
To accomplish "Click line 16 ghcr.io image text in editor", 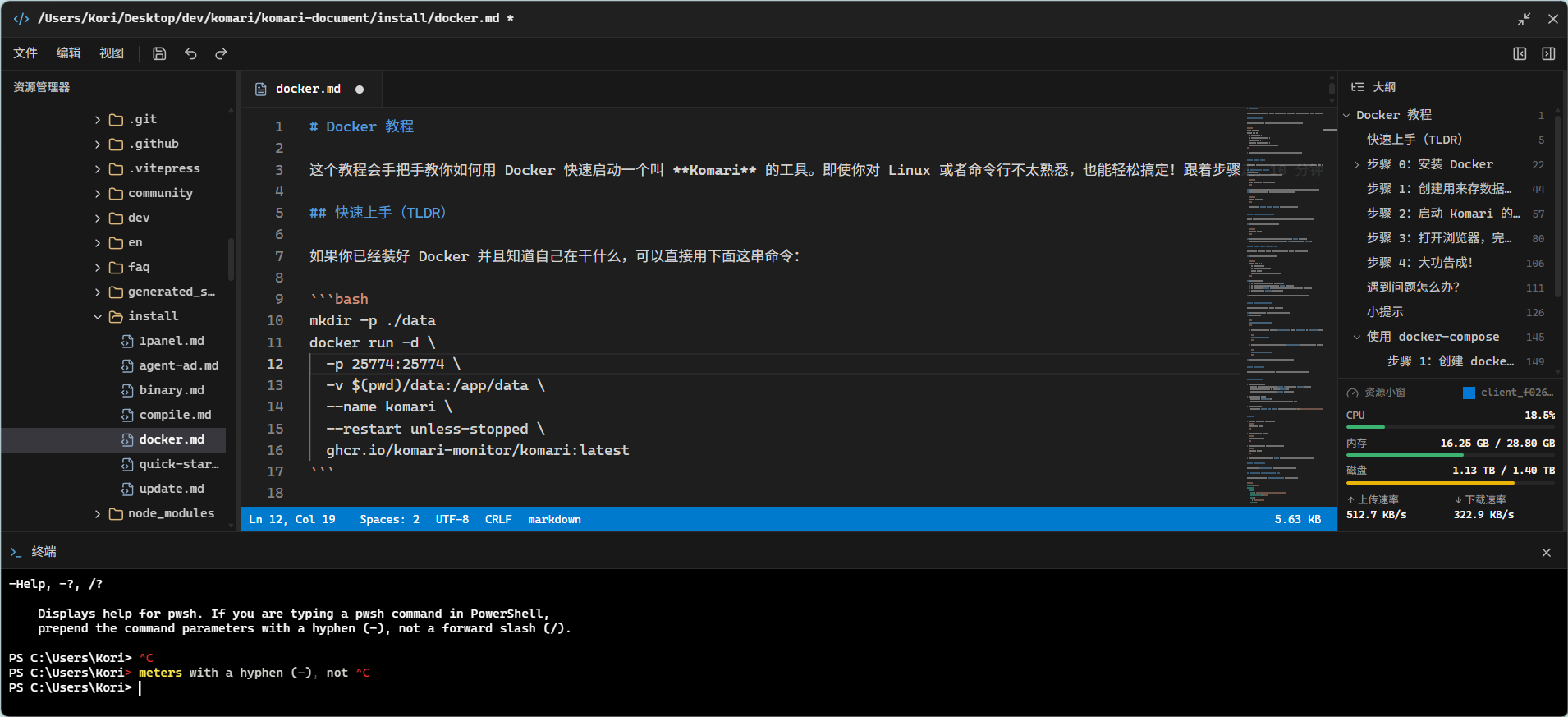I will (x=478, y=450).
